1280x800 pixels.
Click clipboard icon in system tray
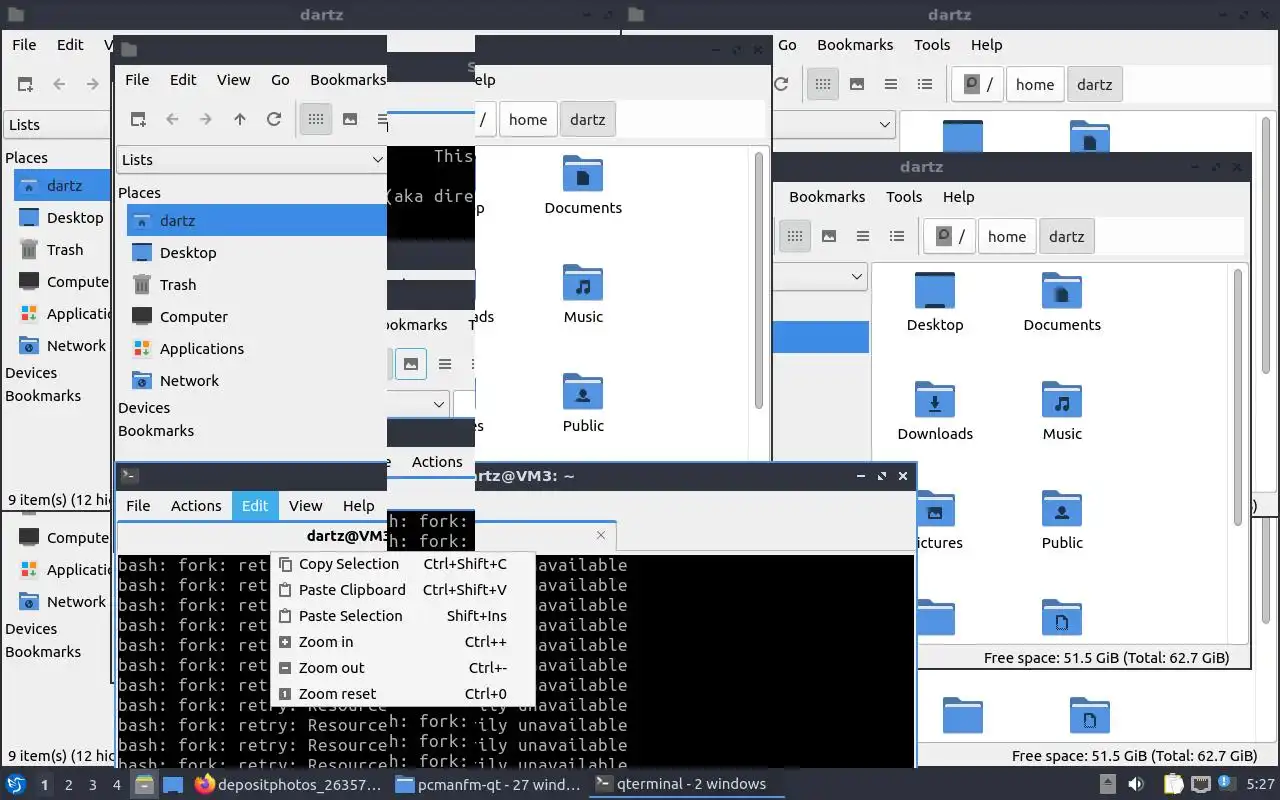[x=1172, y=784]
